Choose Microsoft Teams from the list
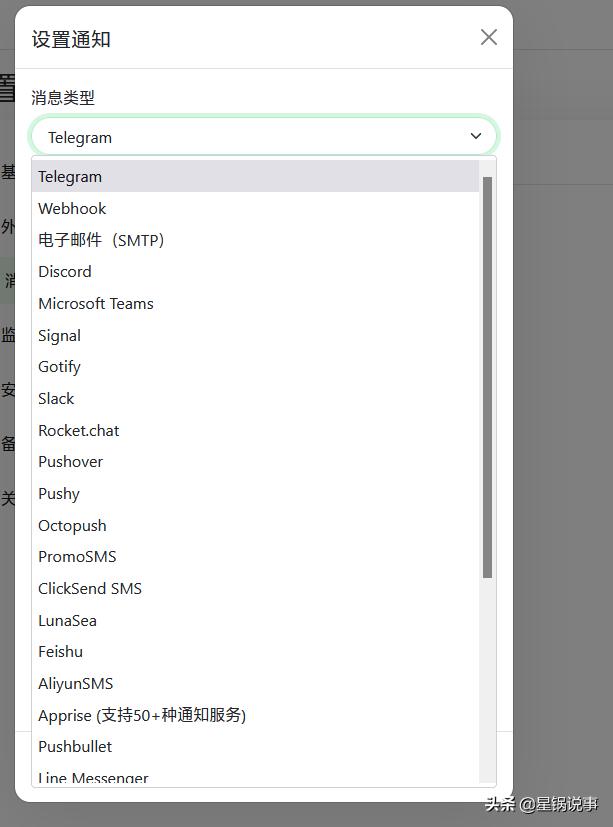Screen dimensions: 613x827 255,303
